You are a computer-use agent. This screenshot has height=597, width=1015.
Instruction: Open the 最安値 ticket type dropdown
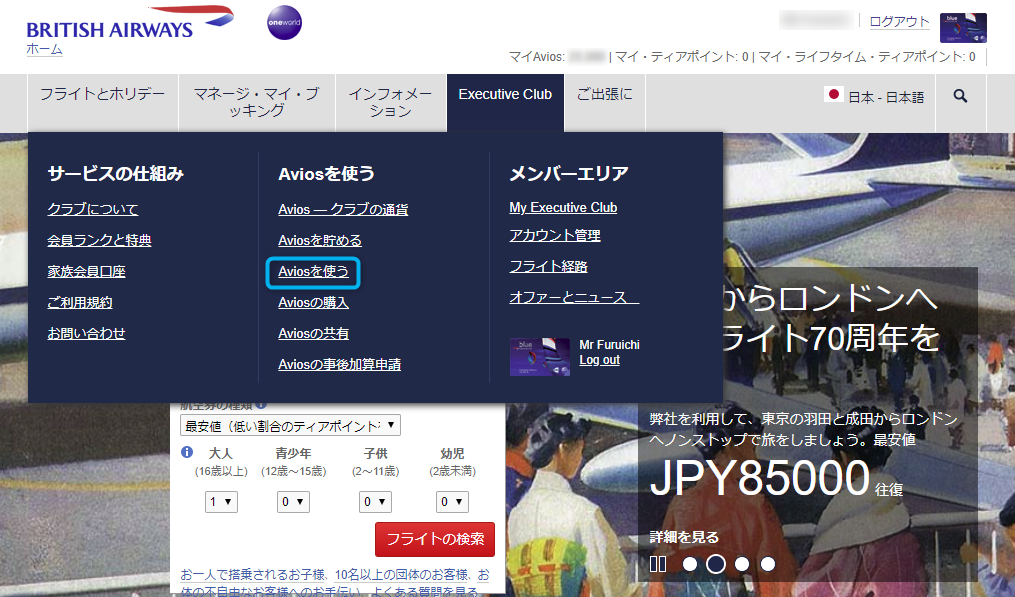click(x=290, y=425)
